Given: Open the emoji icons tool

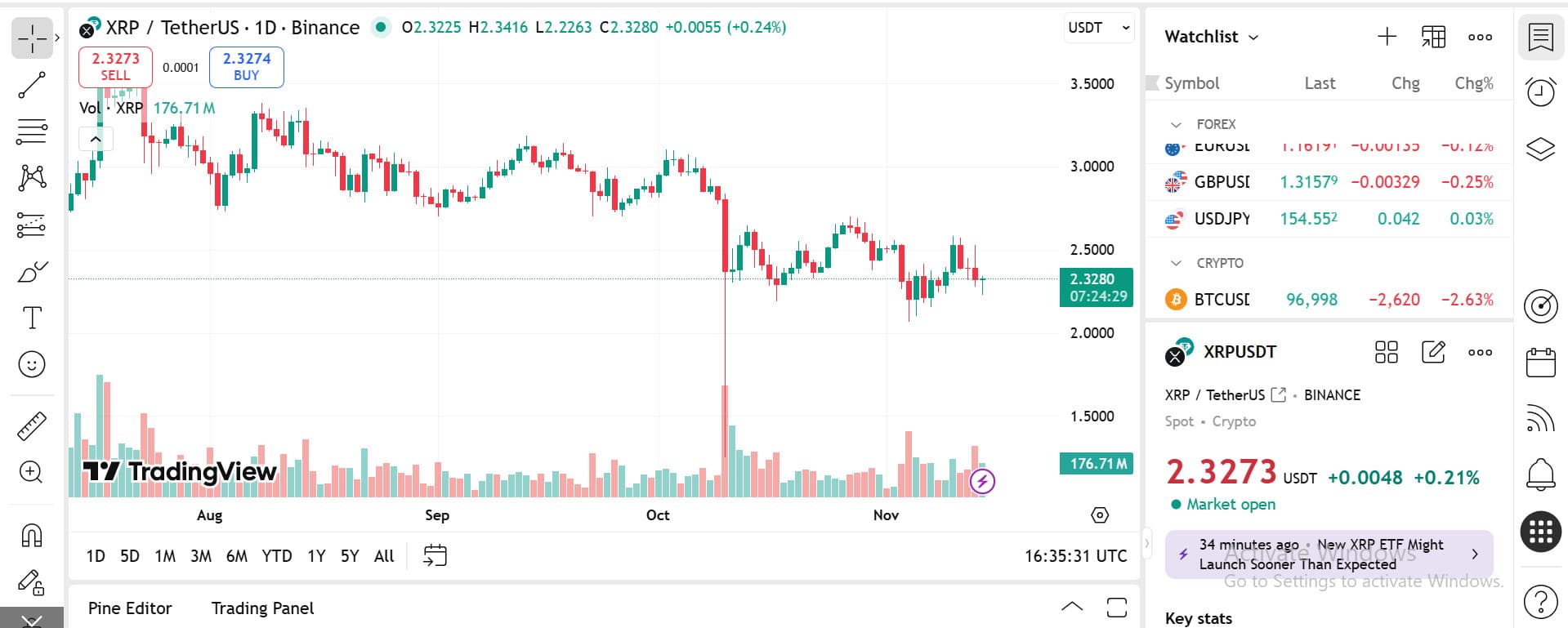Looking at the screenshot, I should (32, 364).
